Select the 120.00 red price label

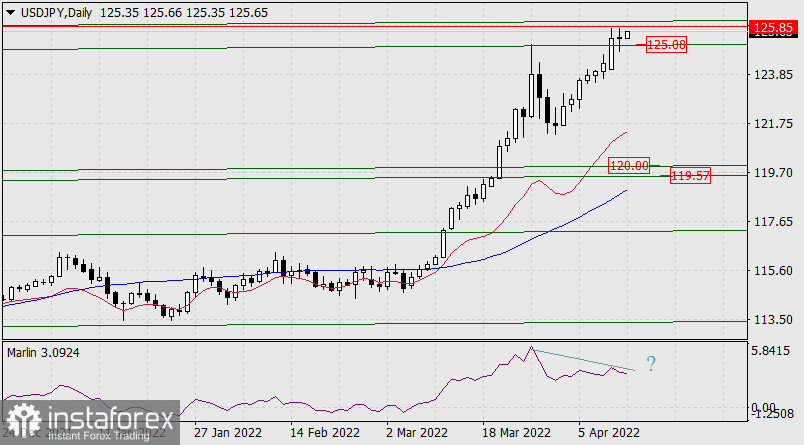(630, 165)
